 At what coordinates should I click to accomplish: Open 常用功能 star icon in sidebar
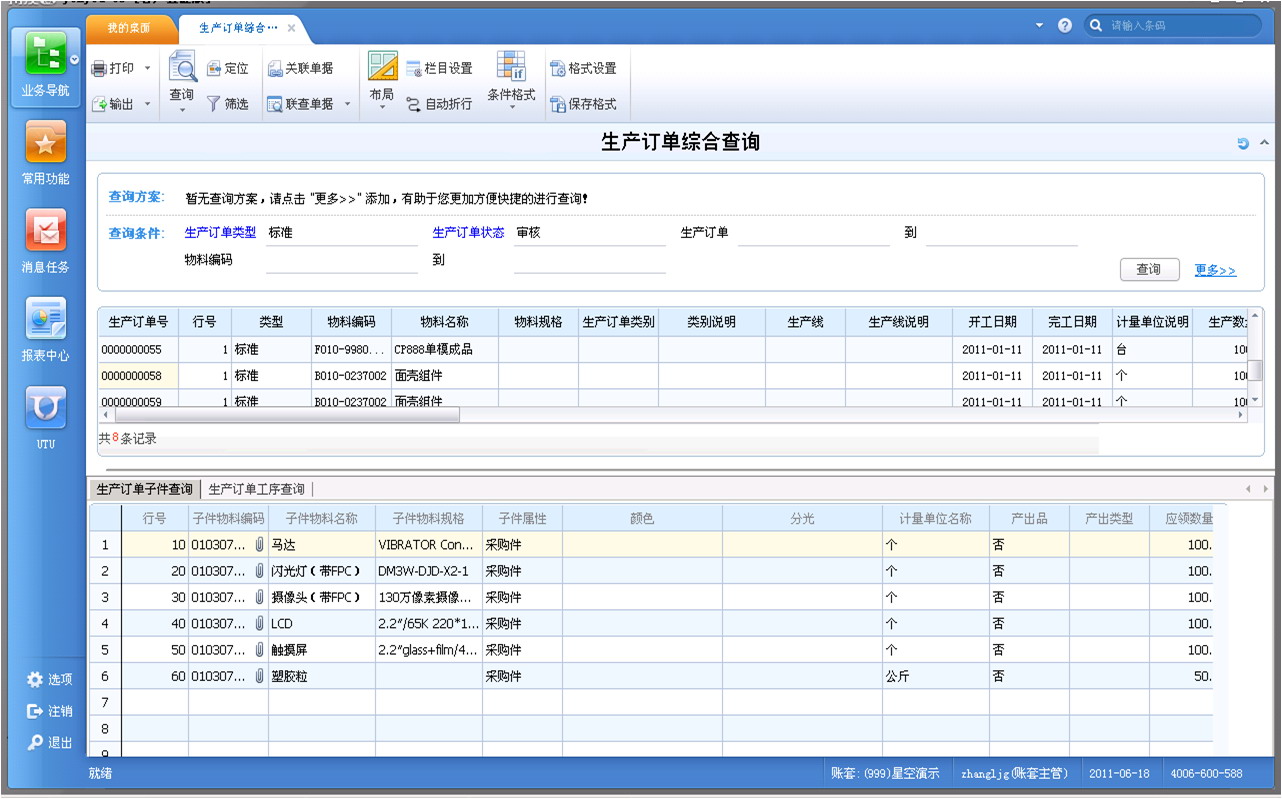tap(46, 142)
